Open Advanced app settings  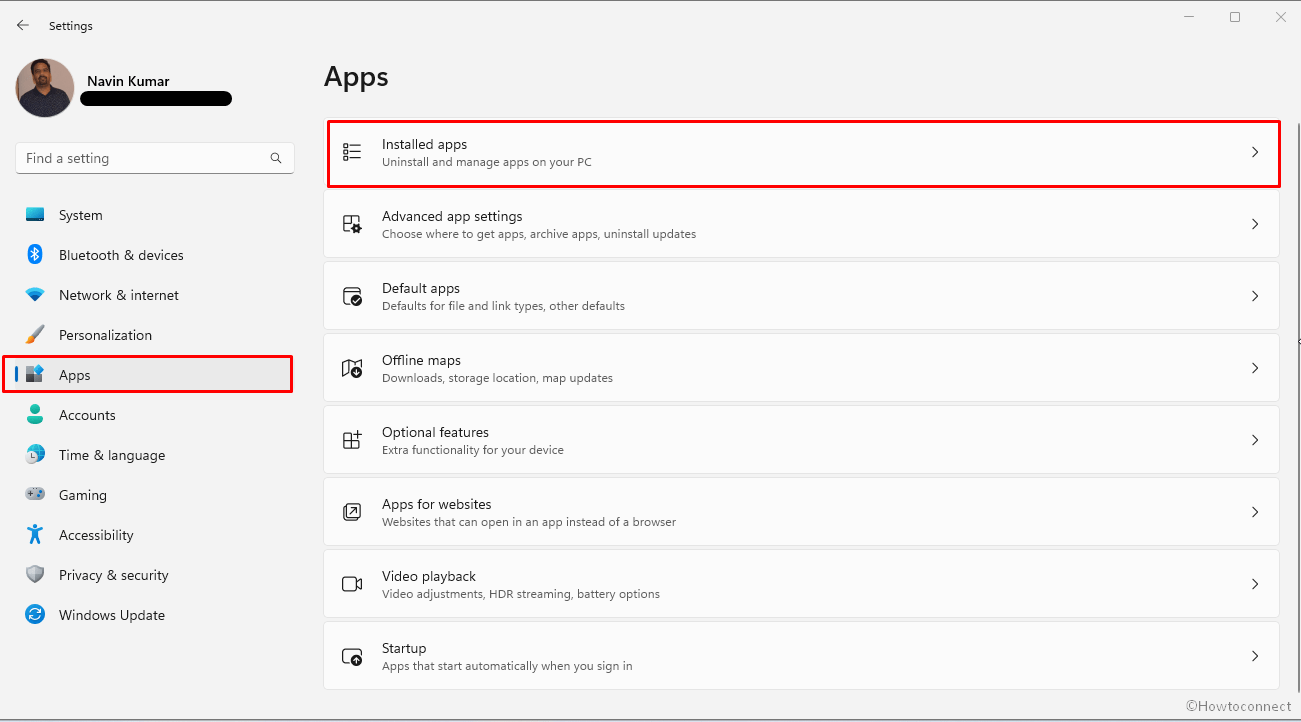point(801,224)
